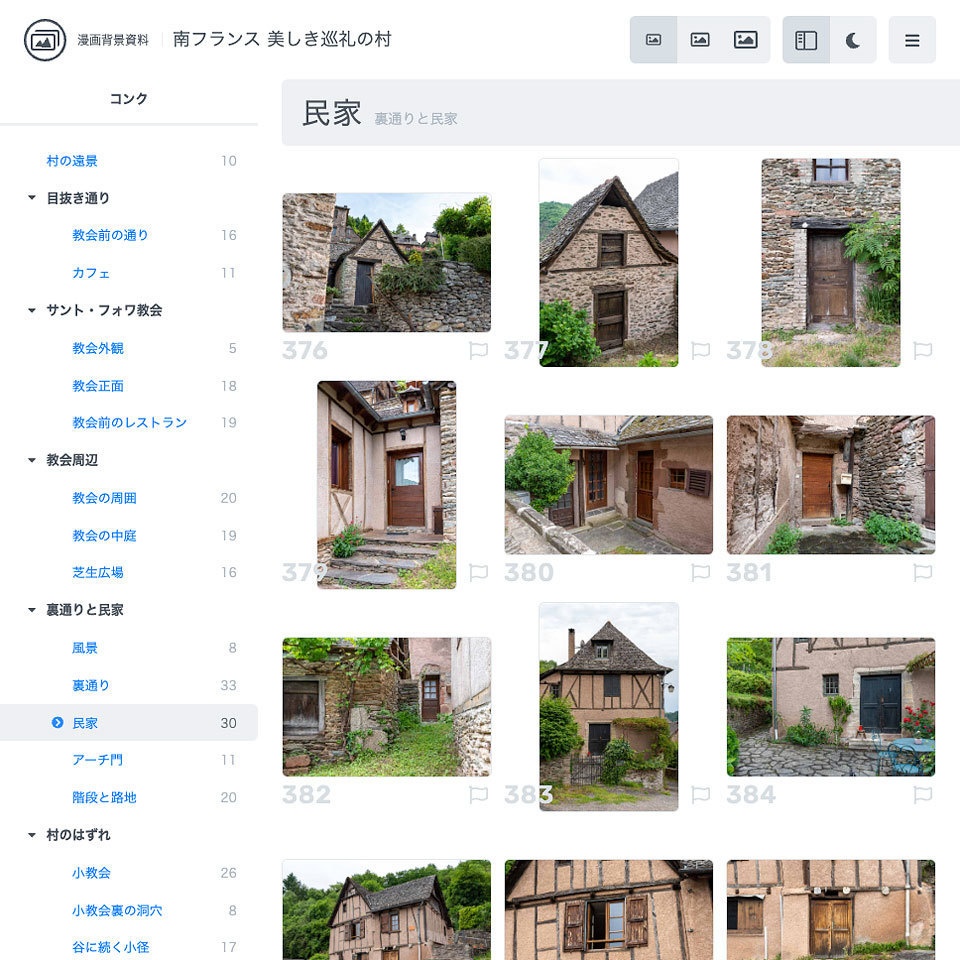The image size is (960, 960).
Task: Switch to the largest thumbnail size view
Action: [746, 39]
